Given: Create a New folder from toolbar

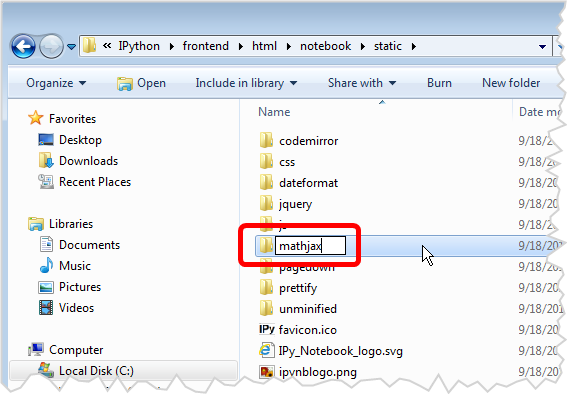Looking at the screenshot, I should pyautogui.click(x=511, y=83).
